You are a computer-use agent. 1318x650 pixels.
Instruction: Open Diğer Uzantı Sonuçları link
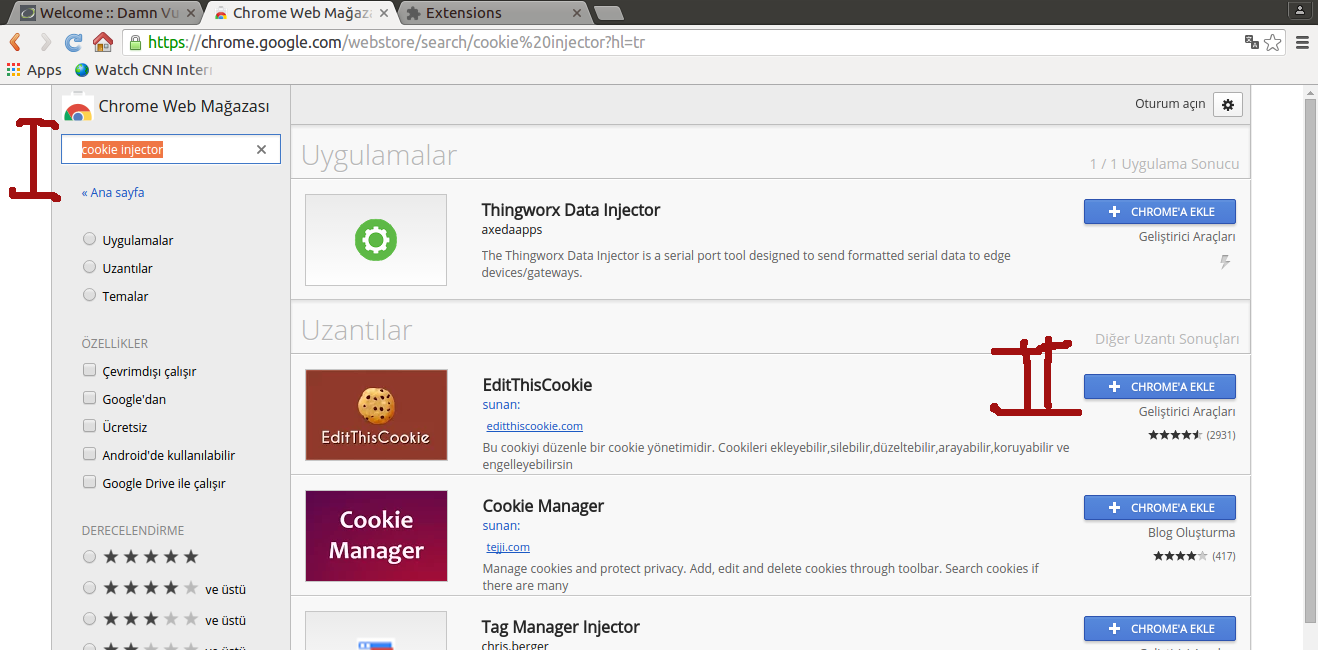pyautogui.click(x=1167, y=340)
